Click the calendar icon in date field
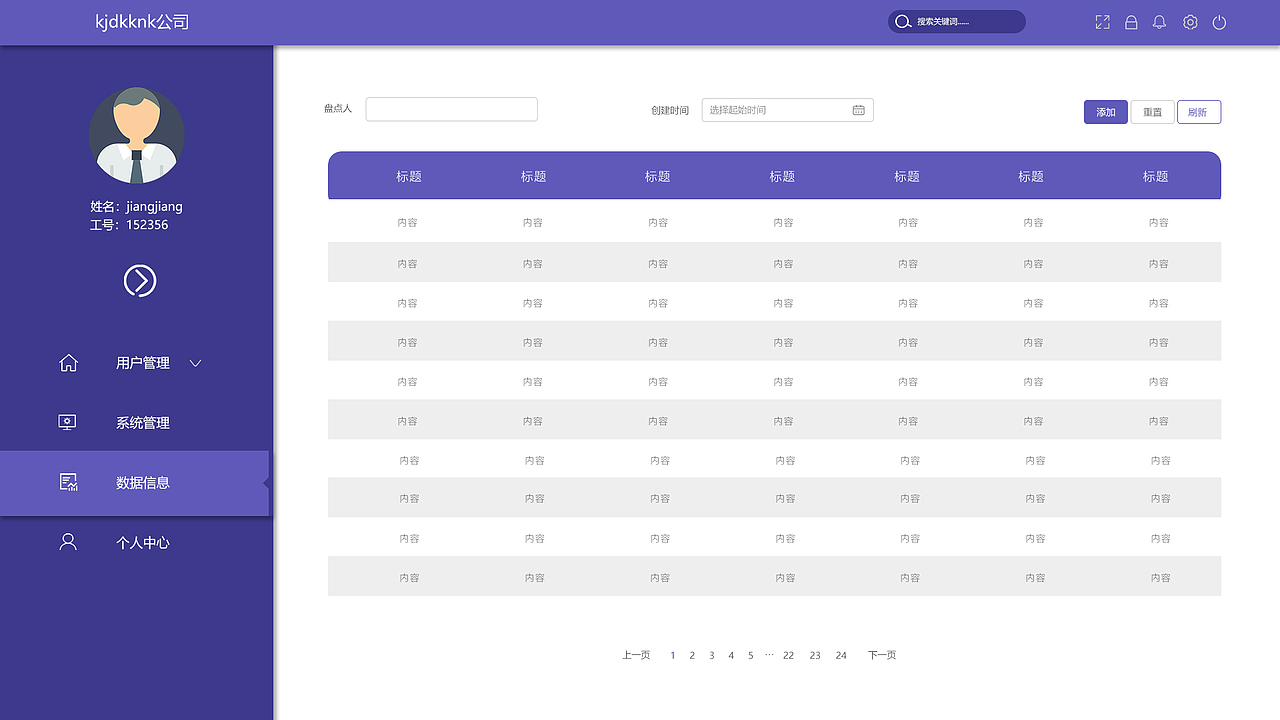Viewport: 1280px width, 720px height. pyautogui.click(x=858, y=110)
